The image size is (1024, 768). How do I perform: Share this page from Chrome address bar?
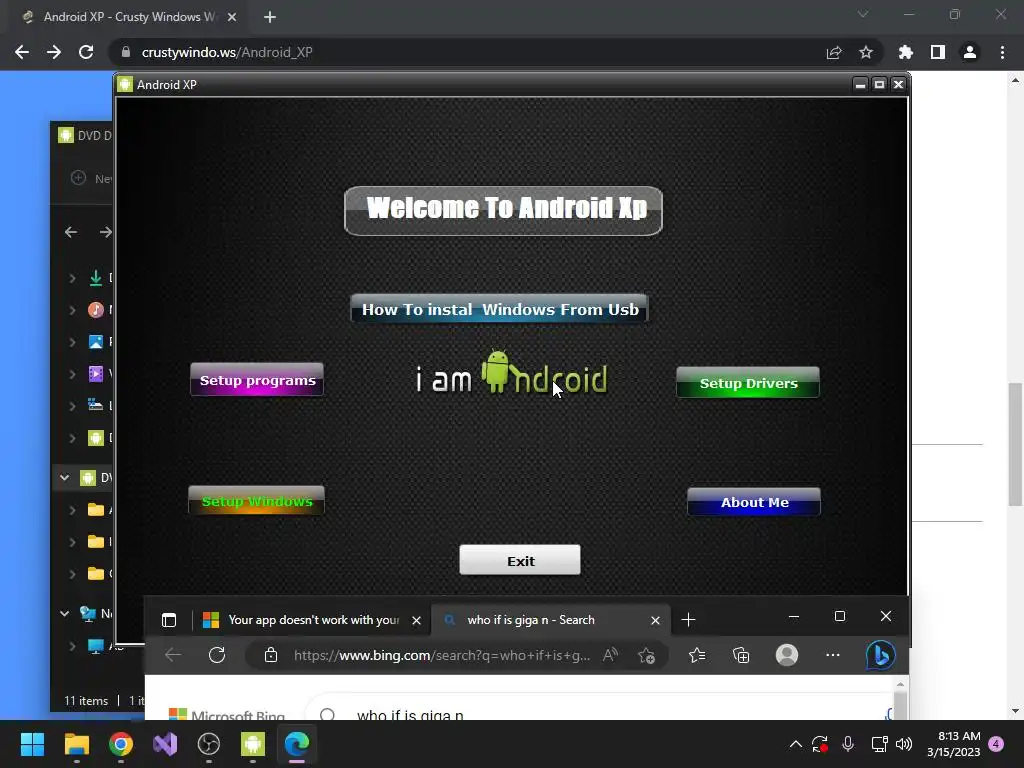click(834, 52)
